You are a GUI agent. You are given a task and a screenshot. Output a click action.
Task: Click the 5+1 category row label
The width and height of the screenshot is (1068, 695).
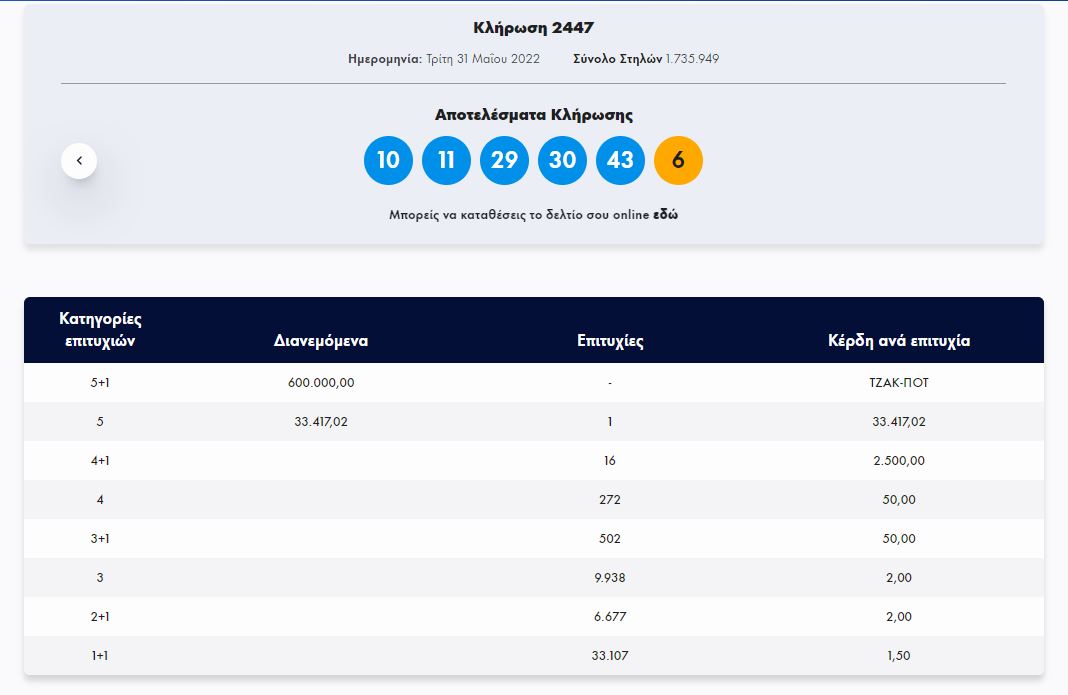[x=100, y=383]
